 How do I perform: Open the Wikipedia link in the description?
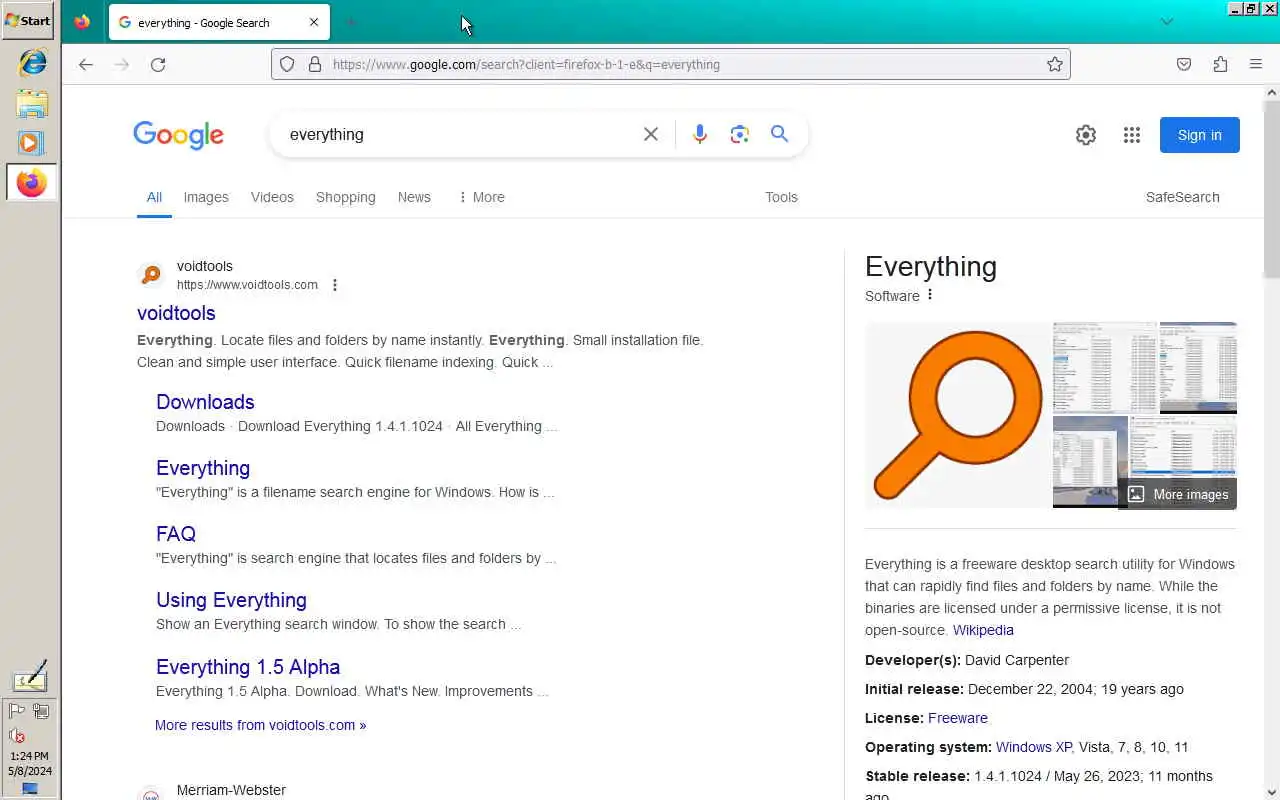pos(983,630)
